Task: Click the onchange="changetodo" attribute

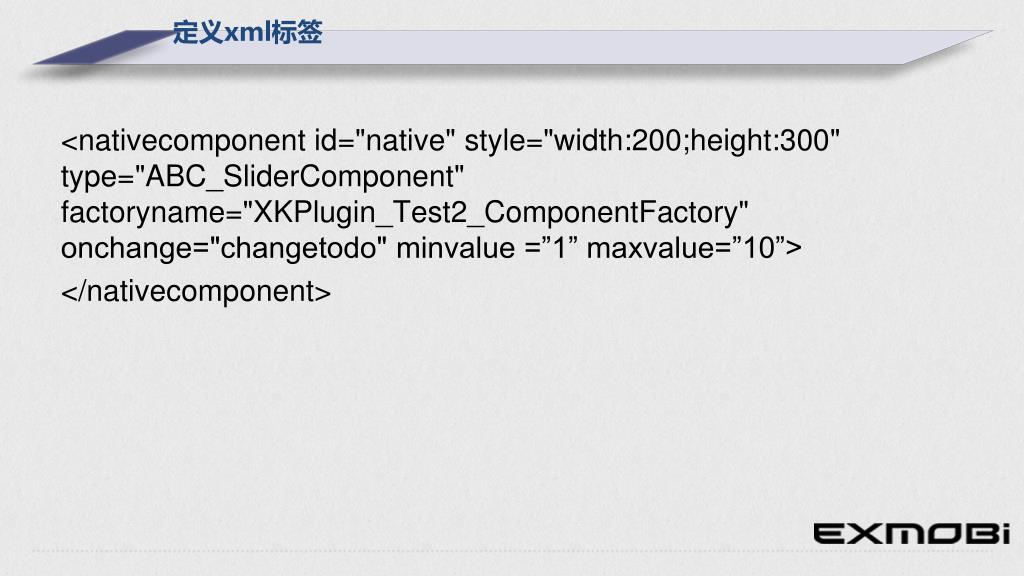Action: pos(223,249)
